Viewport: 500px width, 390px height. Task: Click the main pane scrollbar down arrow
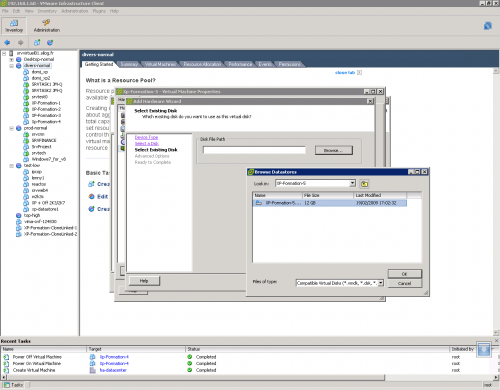tap(496, 333)
